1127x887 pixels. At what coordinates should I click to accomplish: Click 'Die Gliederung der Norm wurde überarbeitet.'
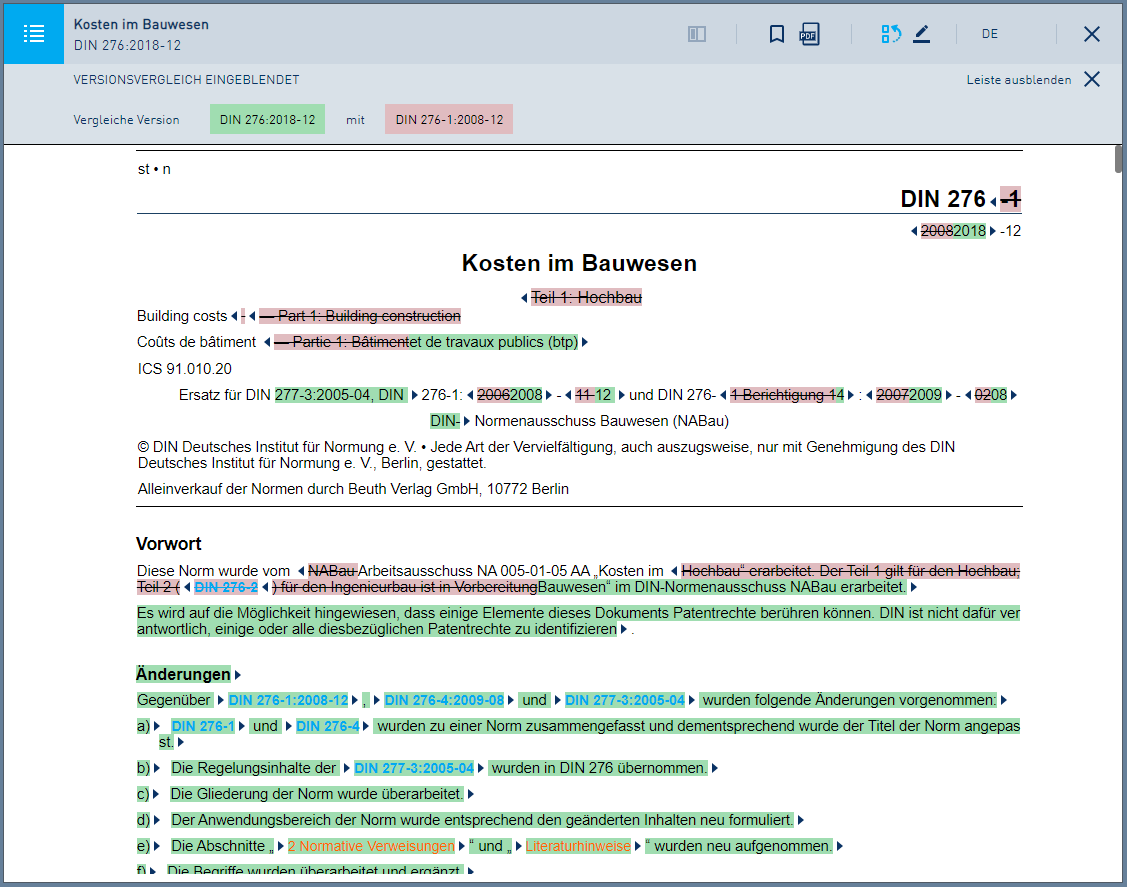pos(316,794)
